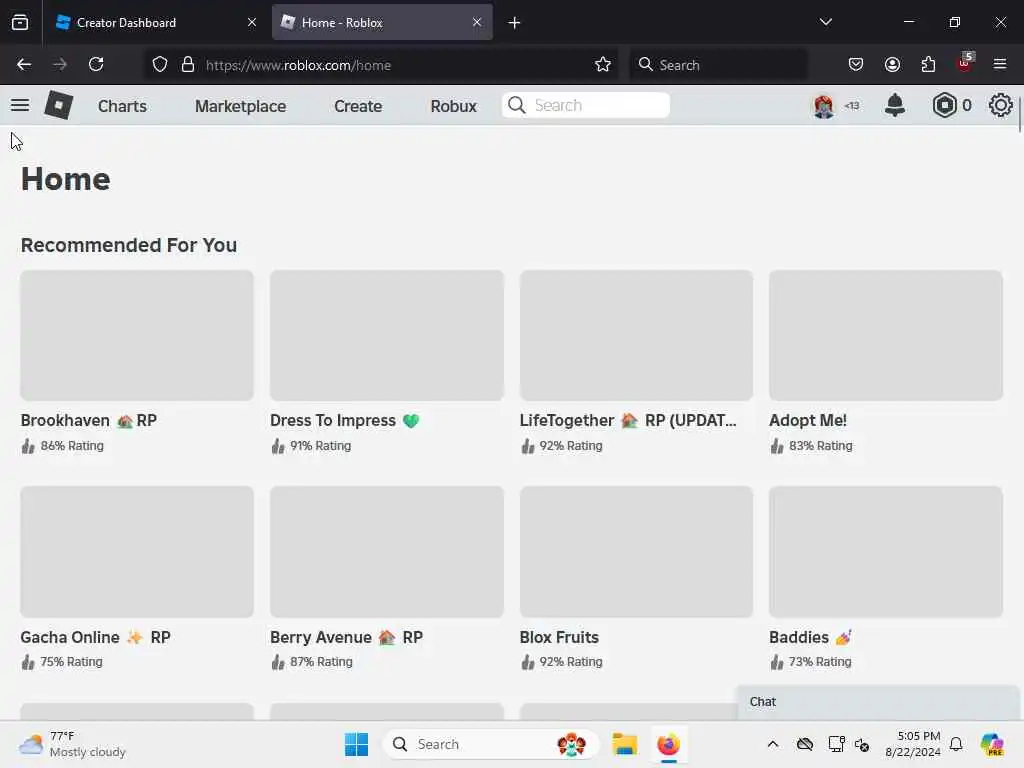This screenshot has height=768, width=1024.
Task: Click the Windows taskbar search box
Action: (490, 744)
